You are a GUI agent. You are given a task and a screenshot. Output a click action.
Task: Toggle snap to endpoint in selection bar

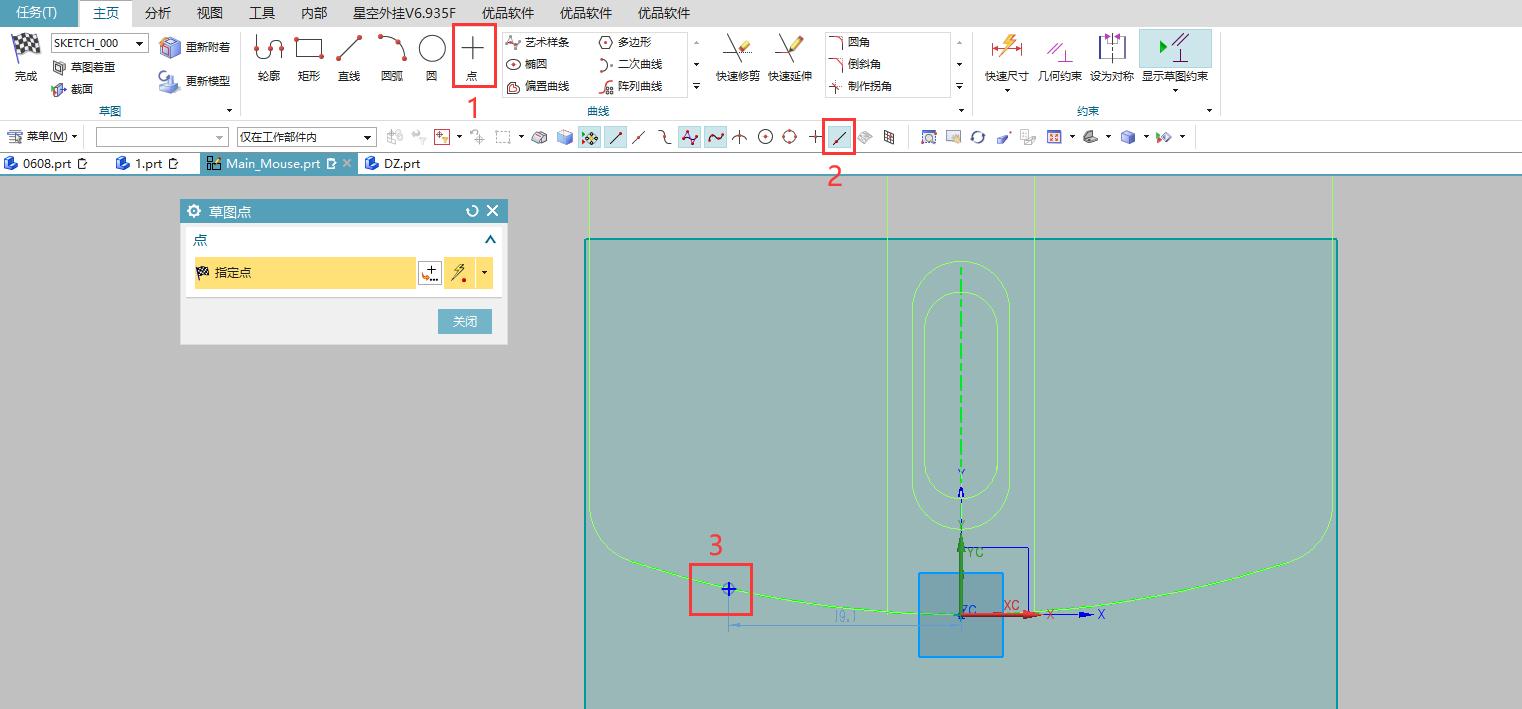tap(616, 136)
